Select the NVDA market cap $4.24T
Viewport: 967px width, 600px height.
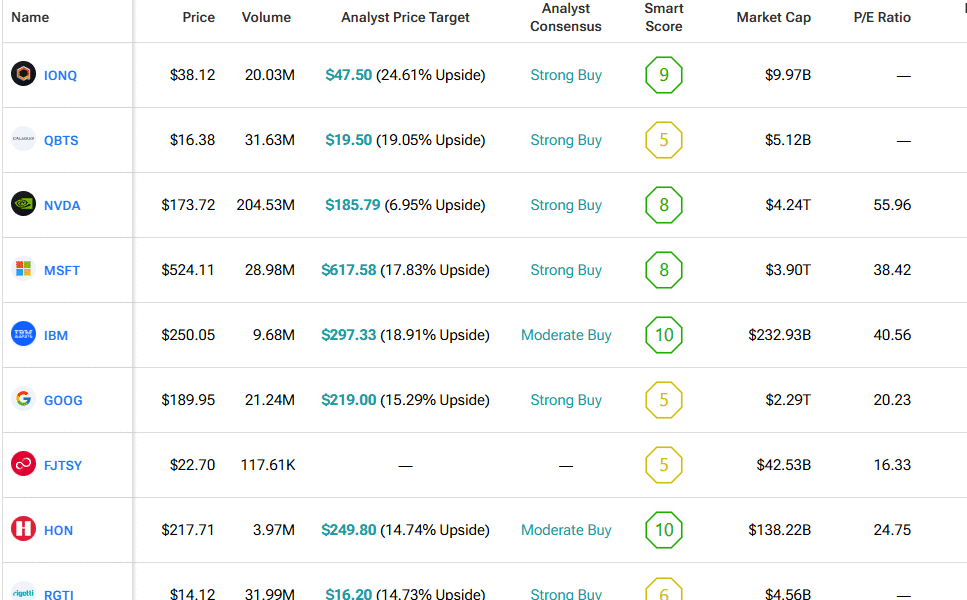point(788,205)
